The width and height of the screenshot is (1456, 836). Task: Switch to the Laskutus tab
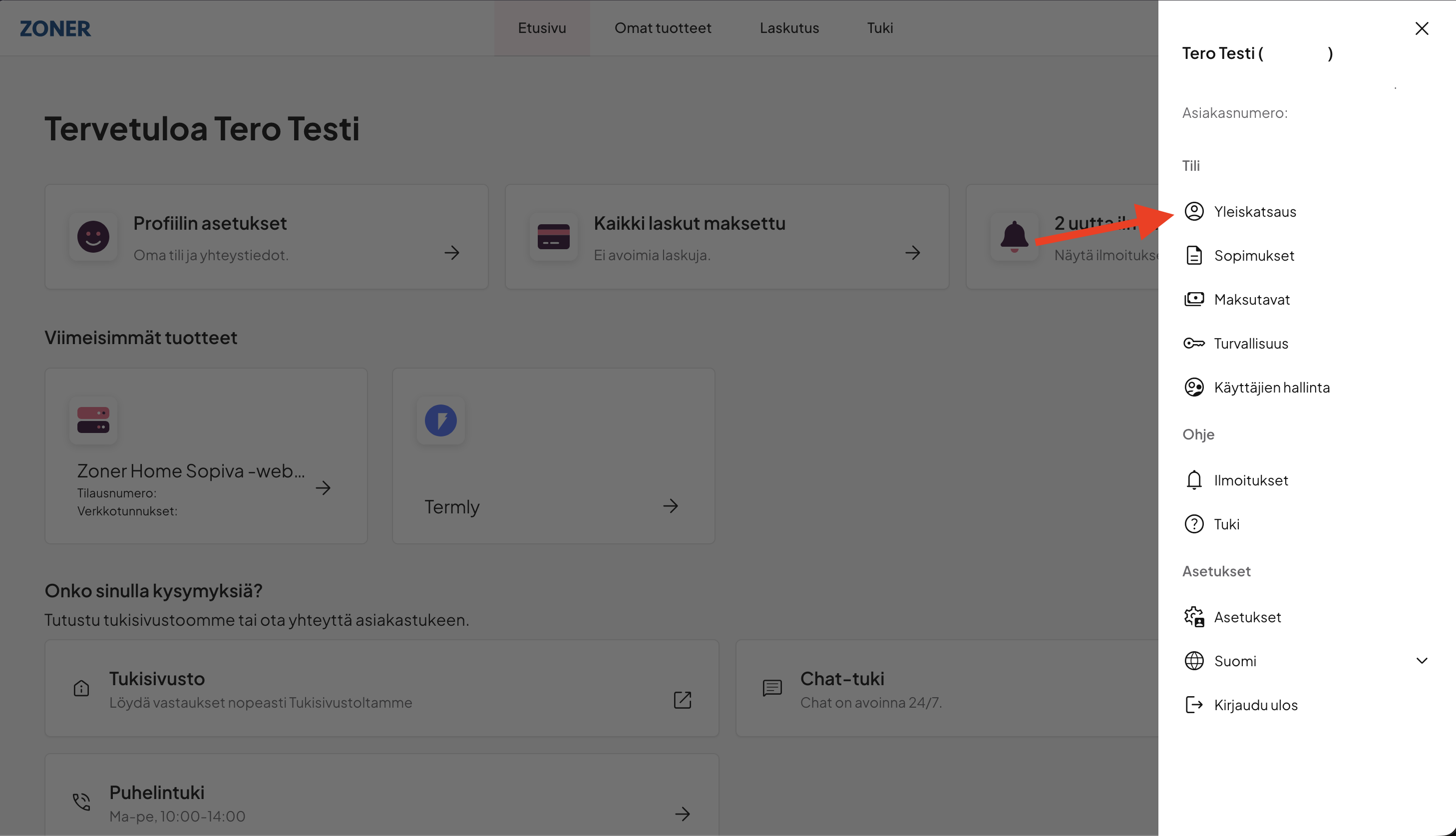click(789, 28)
